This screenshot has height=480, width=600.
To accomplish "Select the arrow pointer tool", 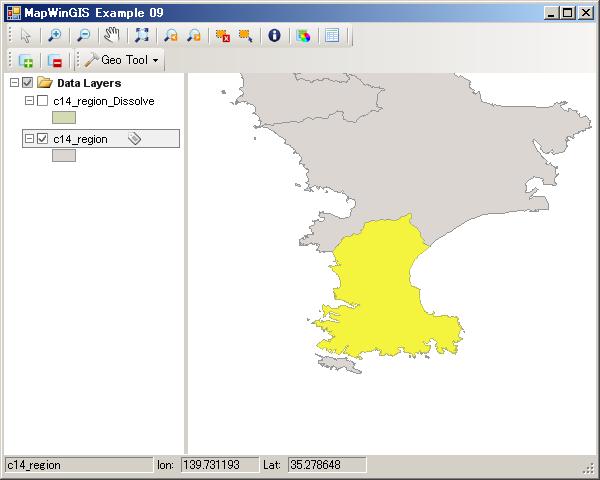I will tap(25, 35).
